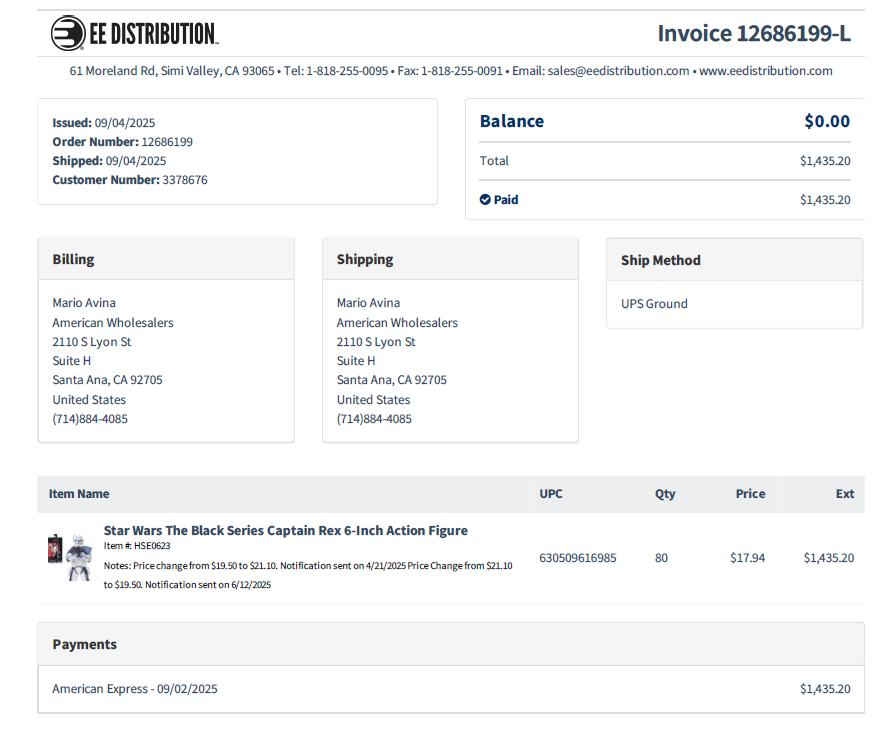This screenshot has width=885, height=733.
Task: Select payment amount $1,435.20 in Payments
Action: [x=825, y=689]
